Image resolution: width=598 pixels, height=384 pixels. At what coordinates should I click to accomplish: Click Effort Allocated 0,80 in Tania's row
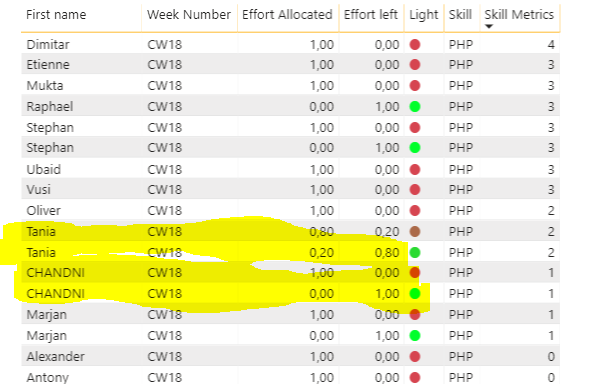click(x=322, y=231)
